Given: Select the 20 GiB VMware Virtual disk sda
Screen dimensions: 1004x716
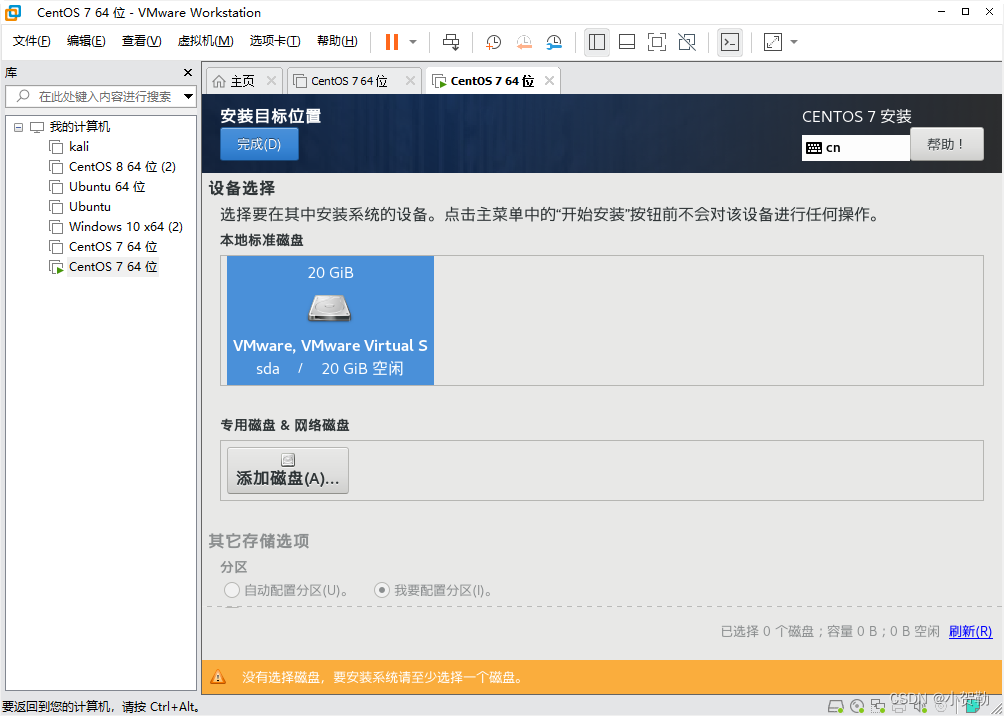Looking at the screenshot, I should coord(330,320).
